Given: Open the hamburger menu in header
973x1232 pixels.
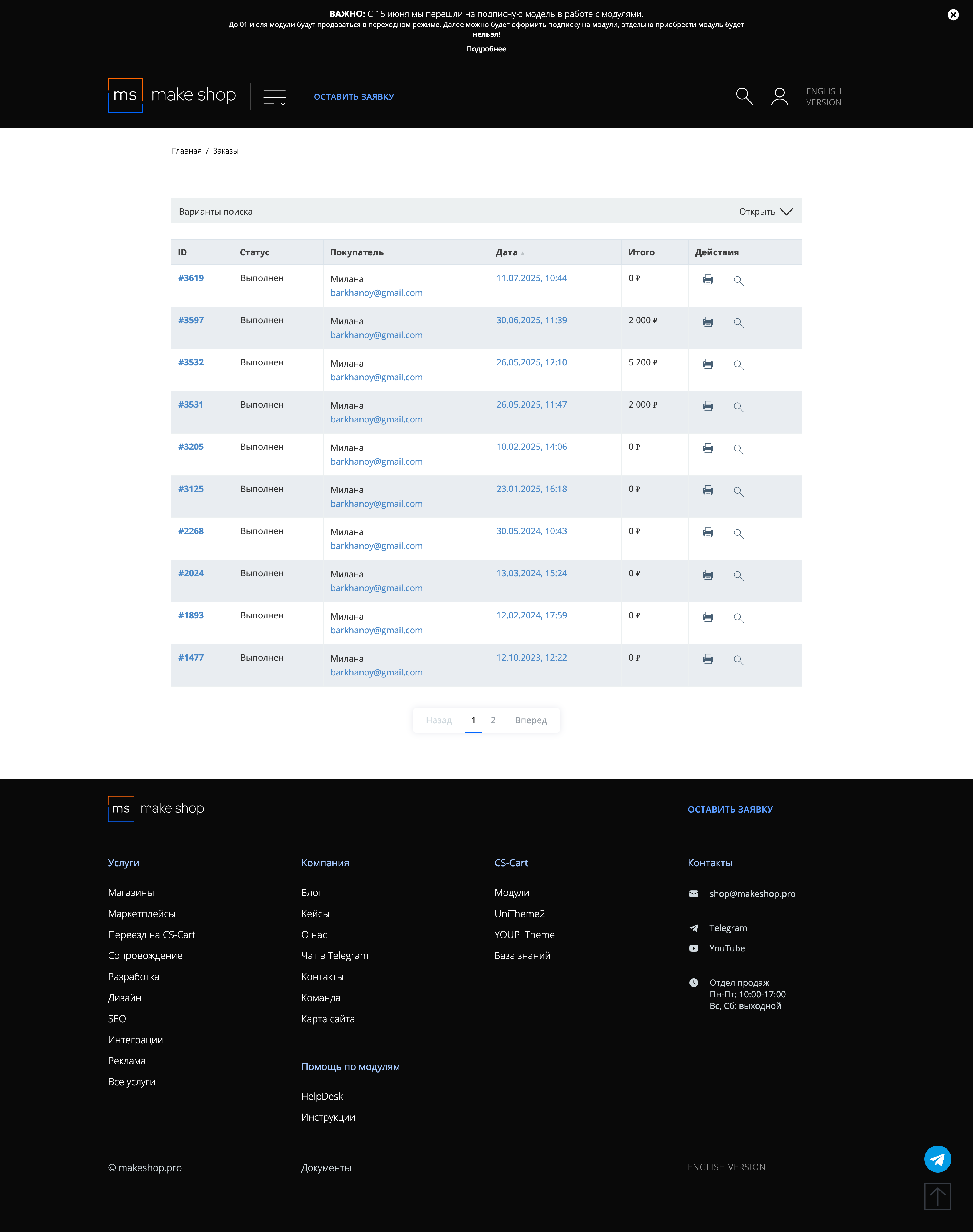Looking at the screenshot, I should 274,97.
